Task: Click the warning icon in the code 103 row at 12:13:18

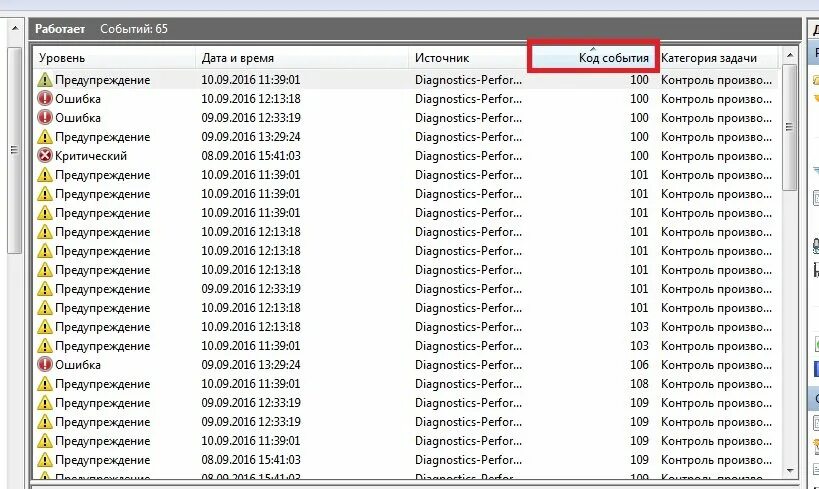Action: click(x=45, y=327)
